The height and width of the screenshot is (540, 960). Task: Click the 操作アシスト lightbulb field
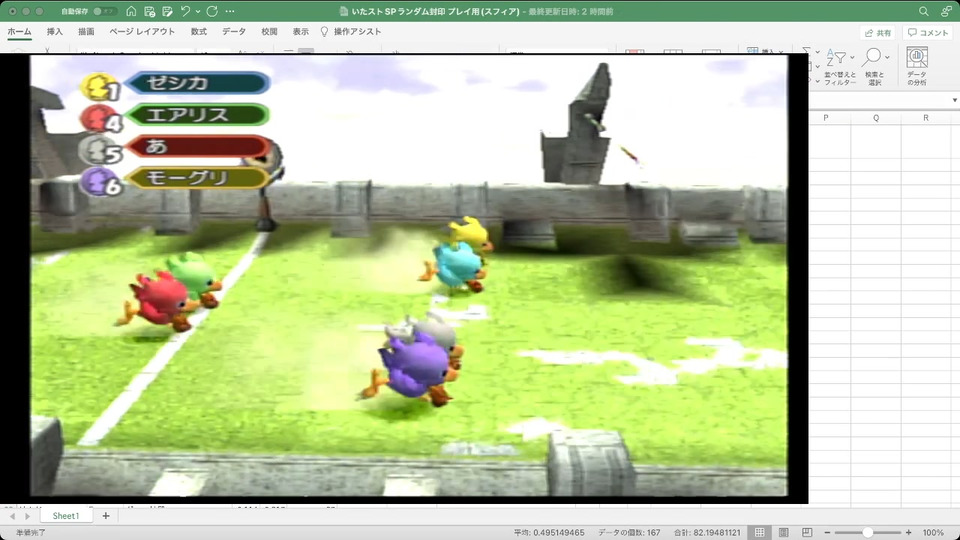click(351, 31)
